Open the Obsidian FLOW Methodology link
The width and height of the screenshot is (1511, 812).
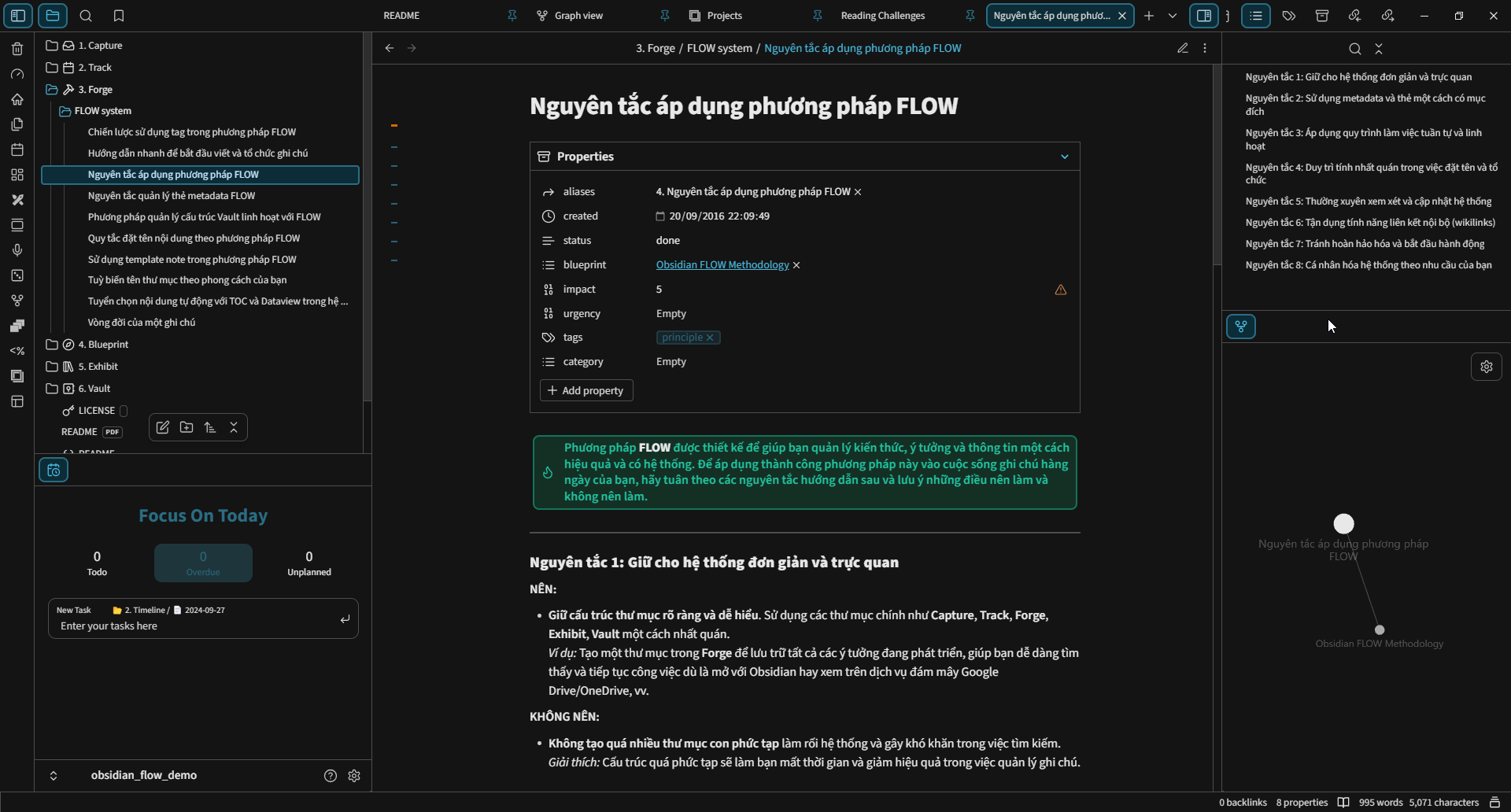pos(722,265)
